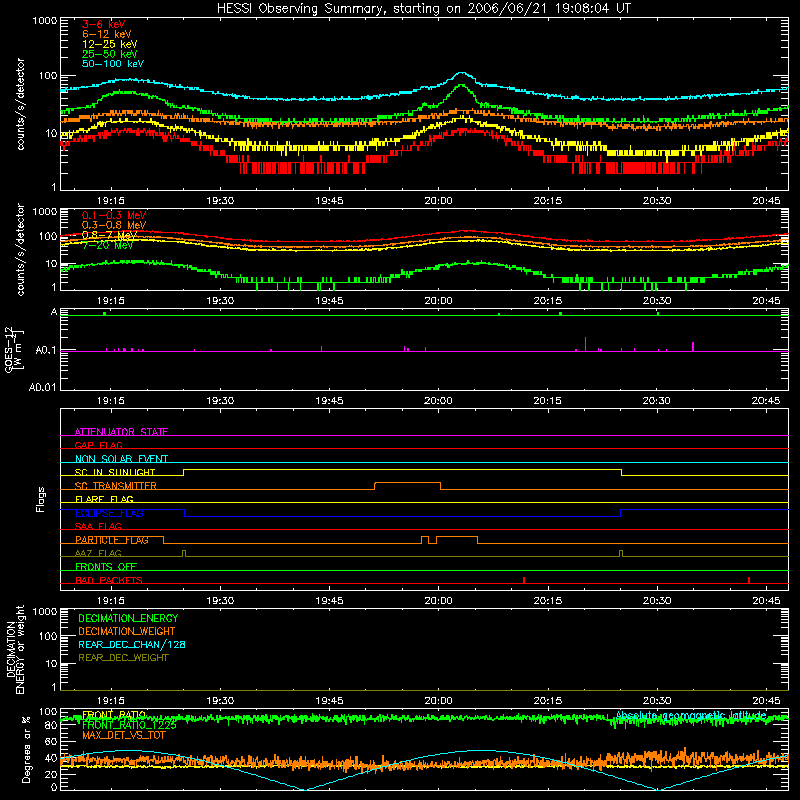The height and width of the screenshot is (800, 800).
Task: Select the 12-25 keV legend label
Action: [x=110, y=44]
